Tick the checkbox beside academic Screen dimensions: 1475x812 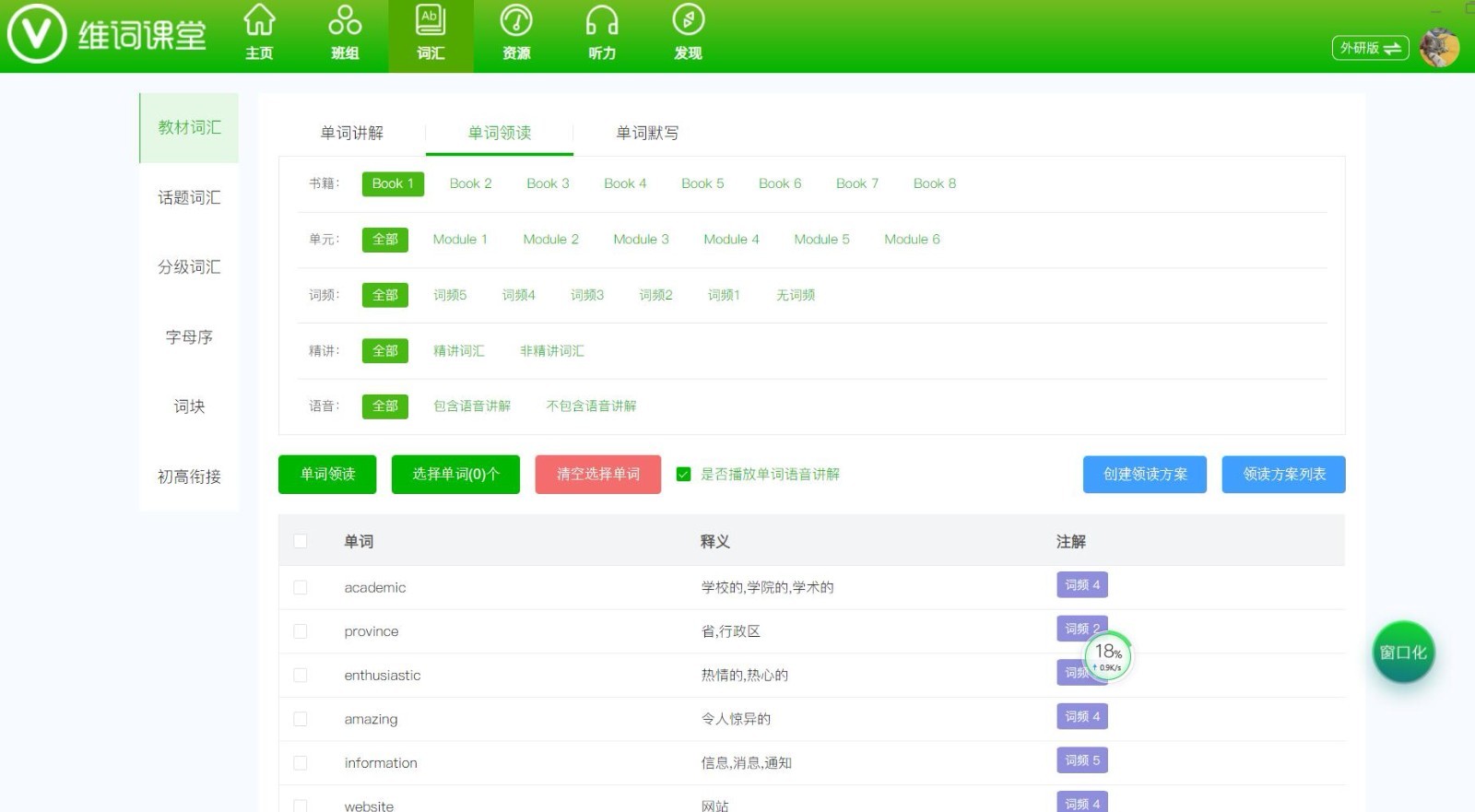point(301,587)
